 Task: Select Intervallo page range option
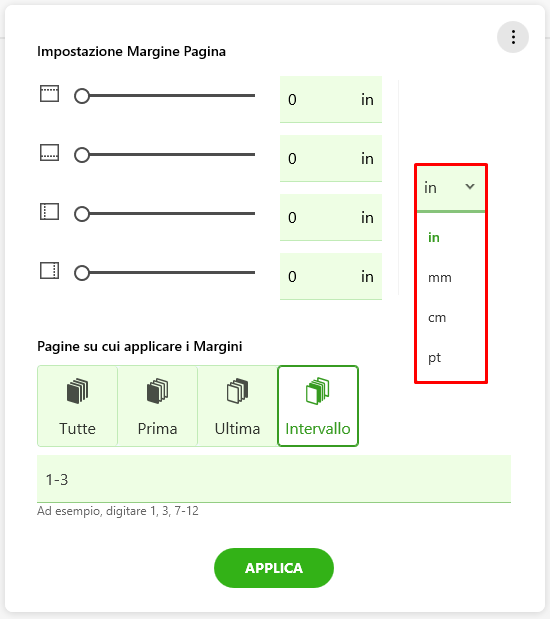tap(318, 406)
